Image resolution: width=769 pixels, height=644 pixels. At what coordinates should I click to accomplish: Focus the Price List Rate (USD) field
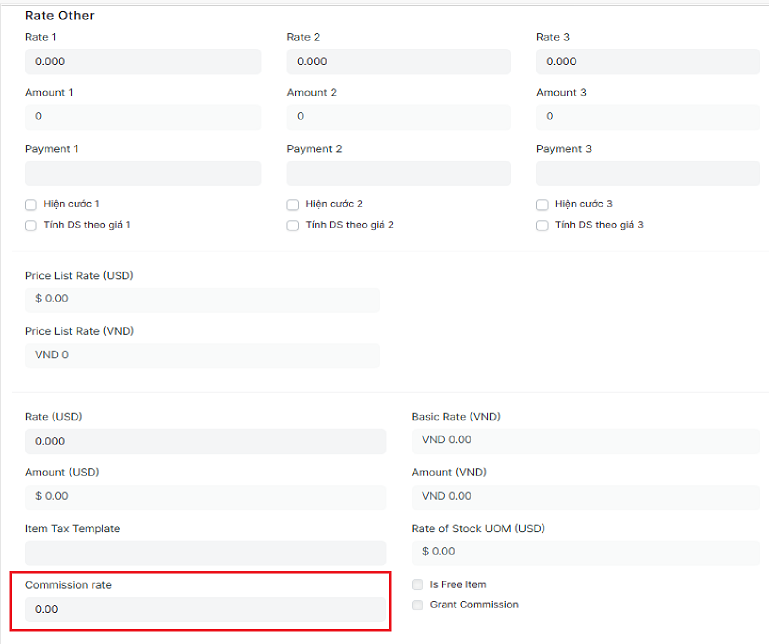tap(202, 299)
